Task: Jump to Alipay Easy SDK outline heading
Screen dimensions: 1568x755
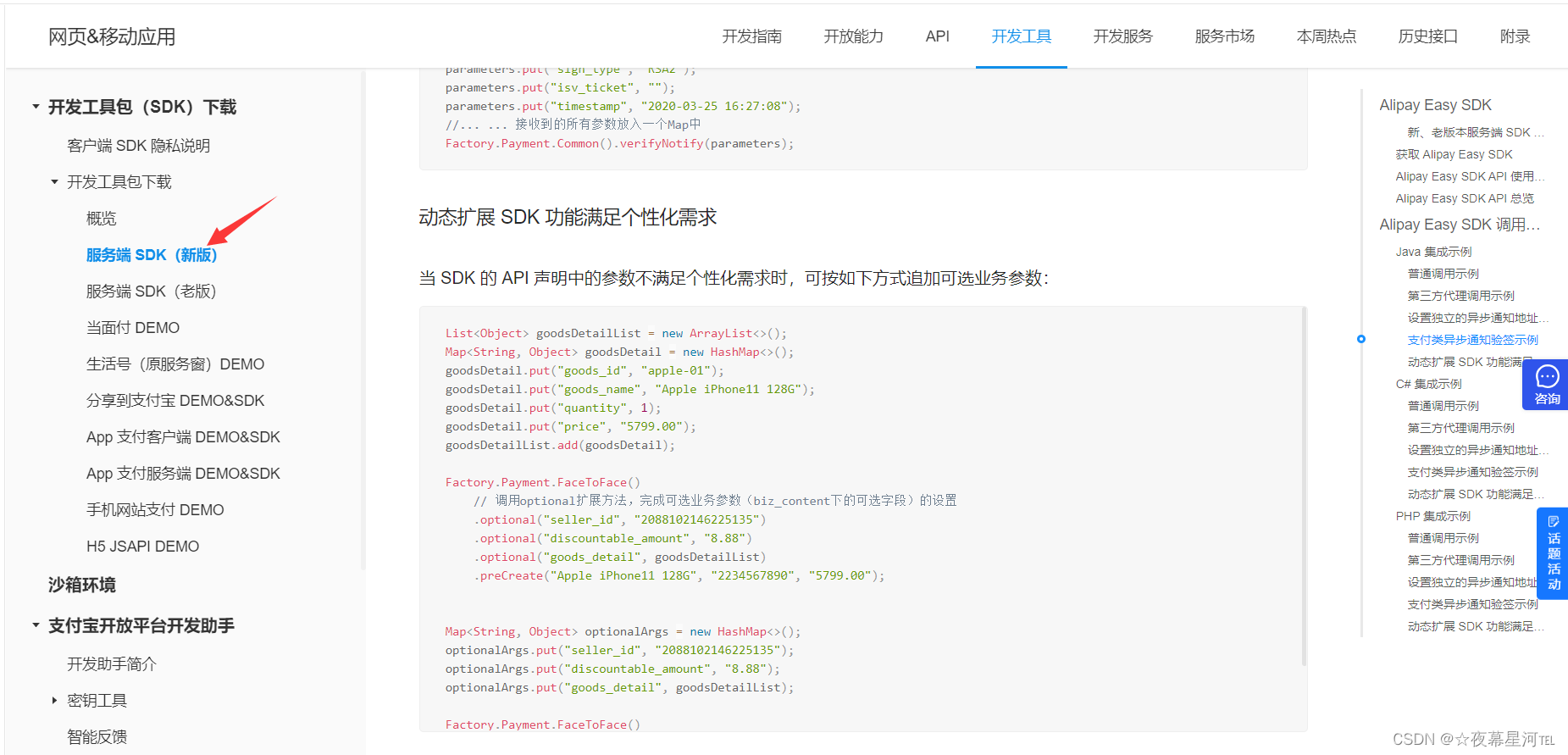Action: (1435, 105)
